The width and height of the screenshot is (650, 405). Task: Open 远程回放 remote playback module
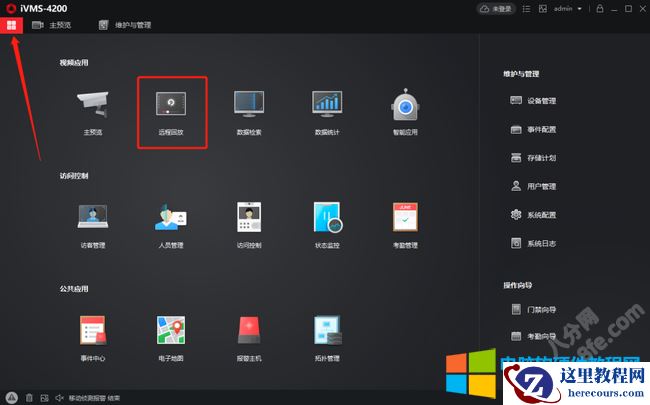171,112
